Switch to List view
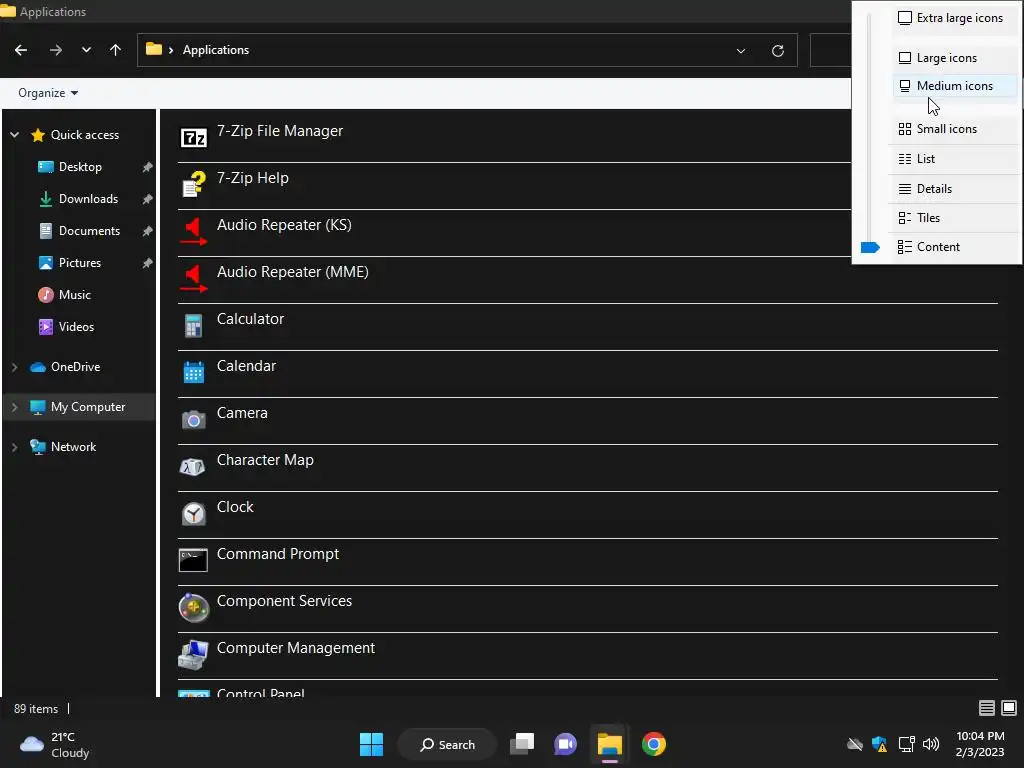This screenshot has width=1024, height=768. pyautogui.click(x=954, y=159)
